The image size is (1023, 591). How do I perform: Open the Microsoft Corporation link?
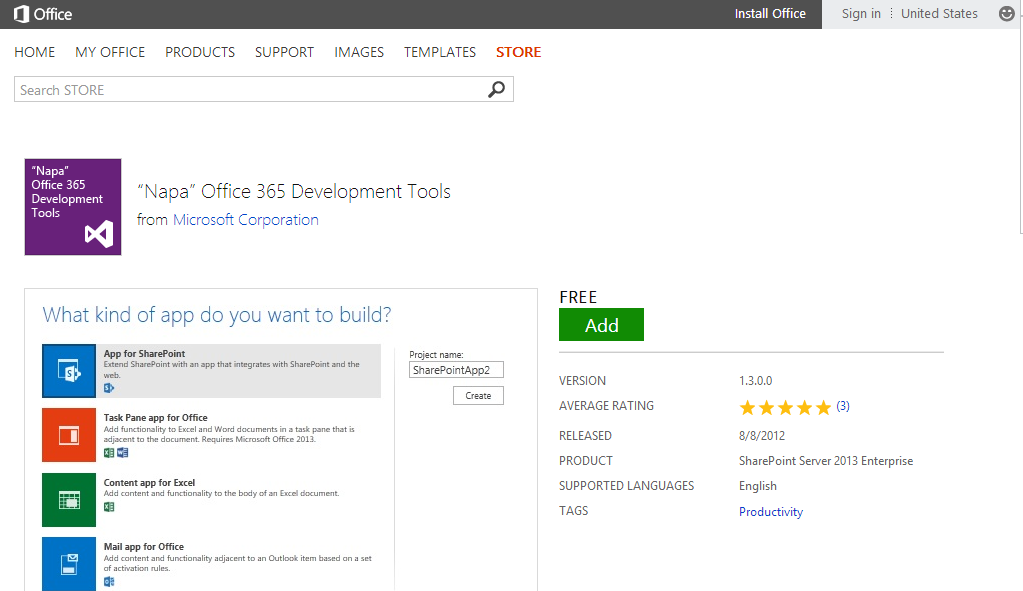point(245,220)
